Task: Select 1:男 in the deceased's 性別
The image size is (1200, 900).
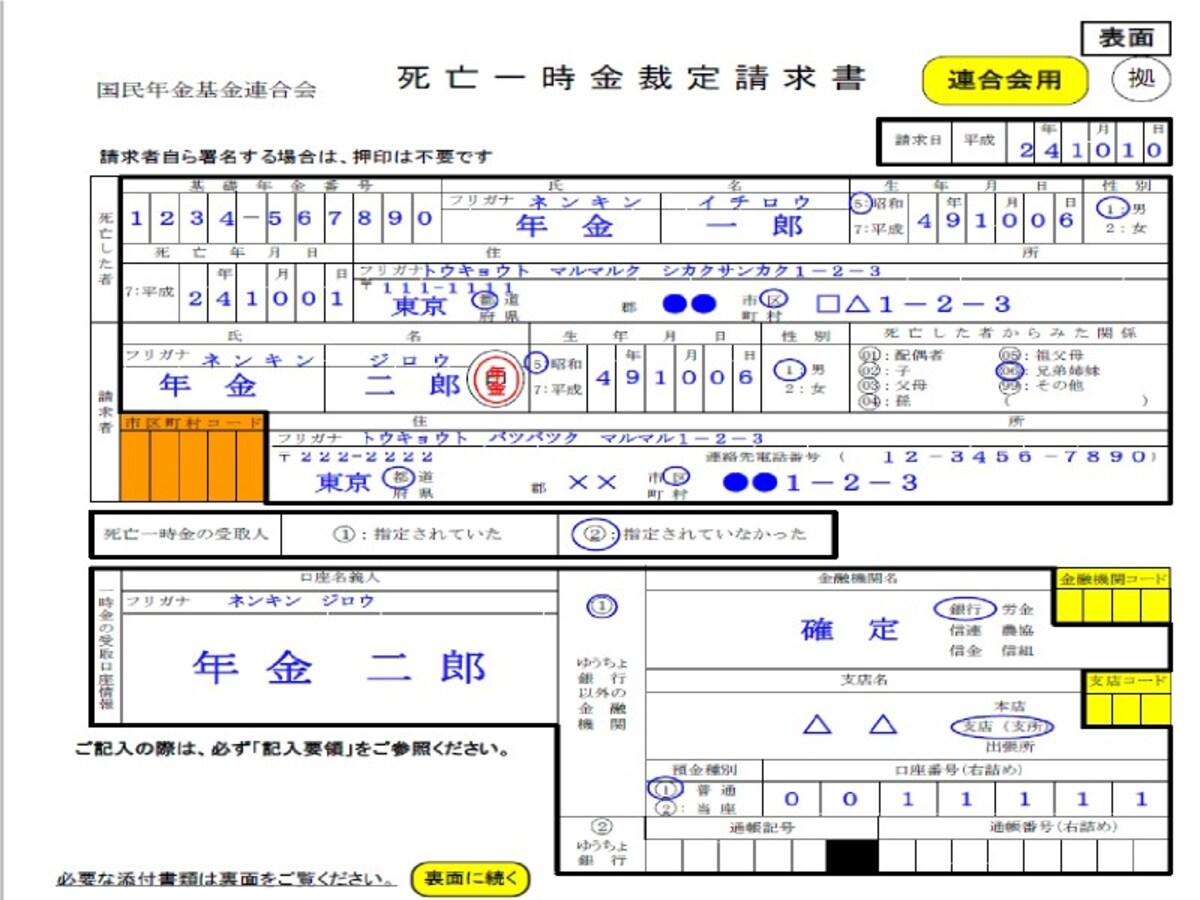Action: [1121, 208]
